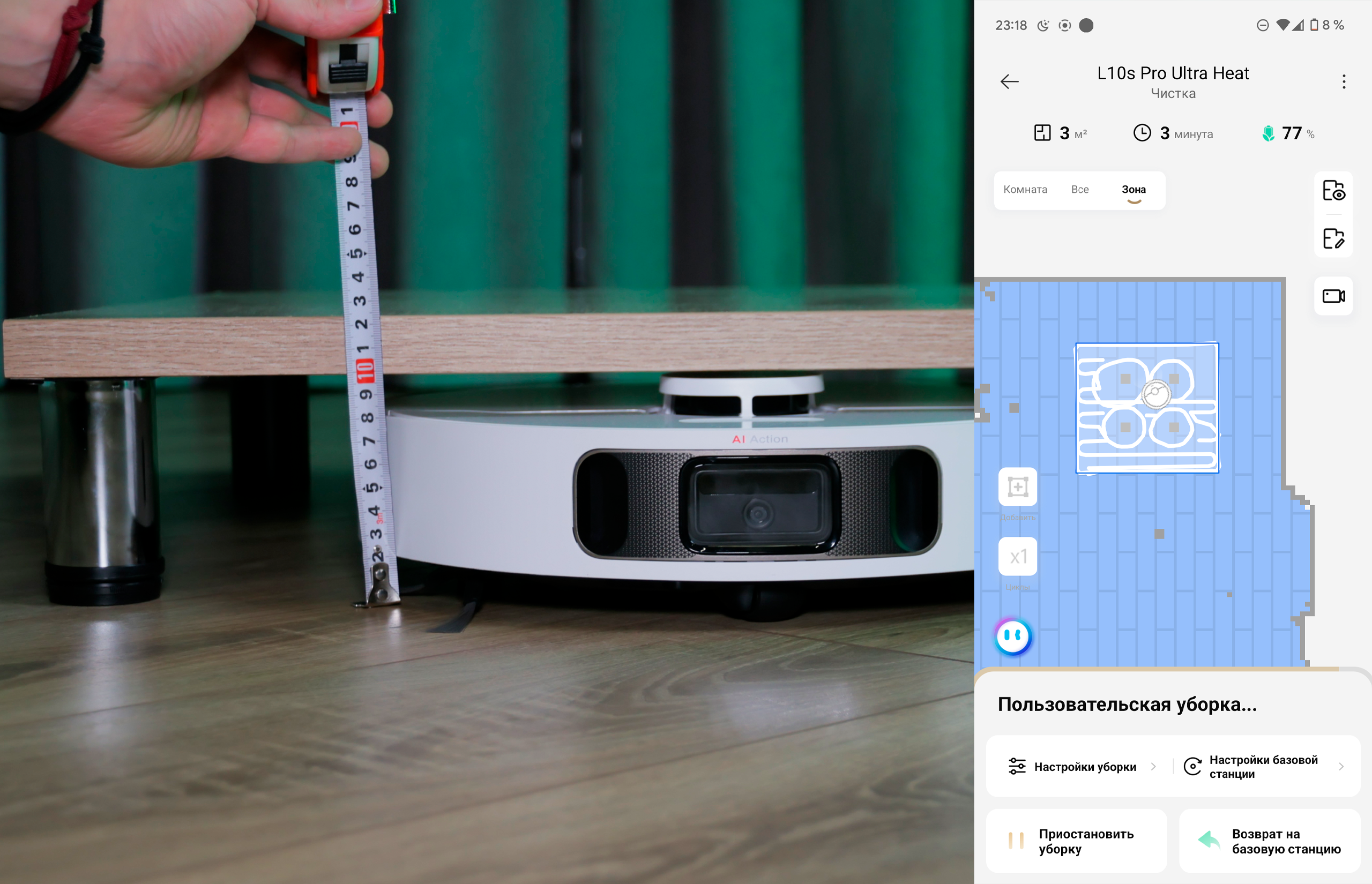The image size is (1372, 884).
Task: Tap the robot icon on map
Action: tap(1155, 394)
